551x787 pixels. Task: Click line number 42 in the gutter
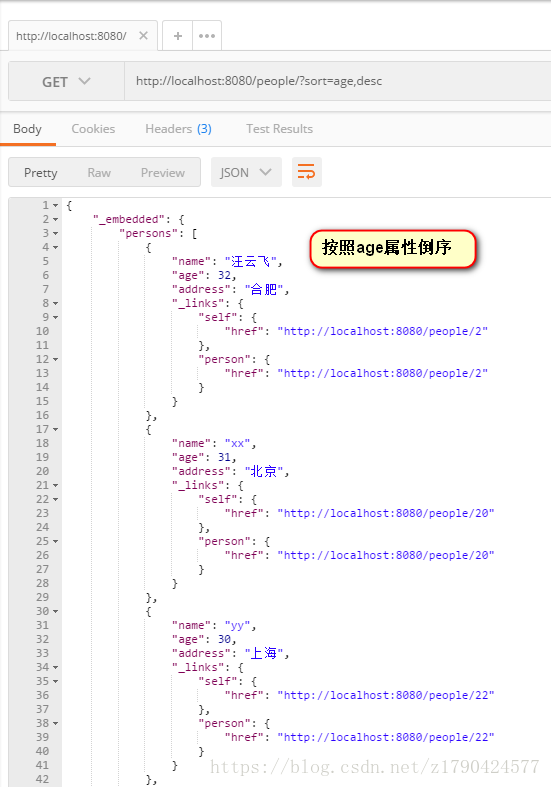43,779
